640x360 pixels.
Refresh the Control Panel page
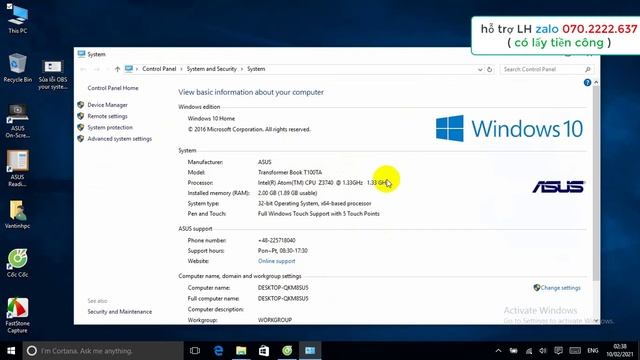coord(489,69)
